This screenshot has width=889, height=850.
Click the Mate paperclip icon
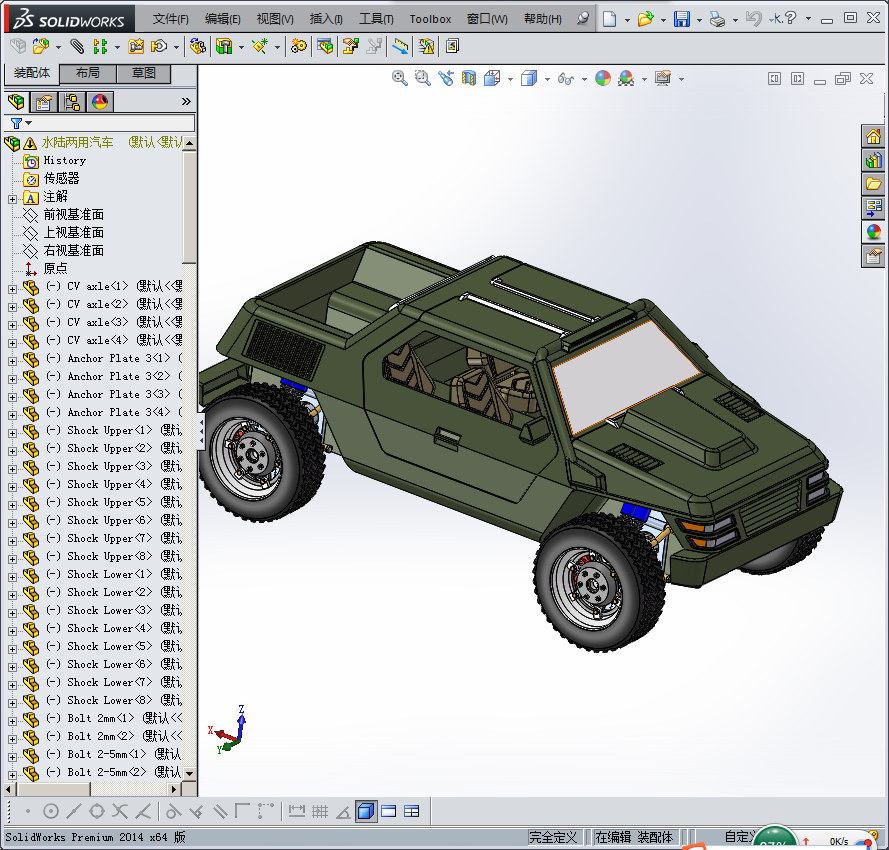[x=77, y=46]
